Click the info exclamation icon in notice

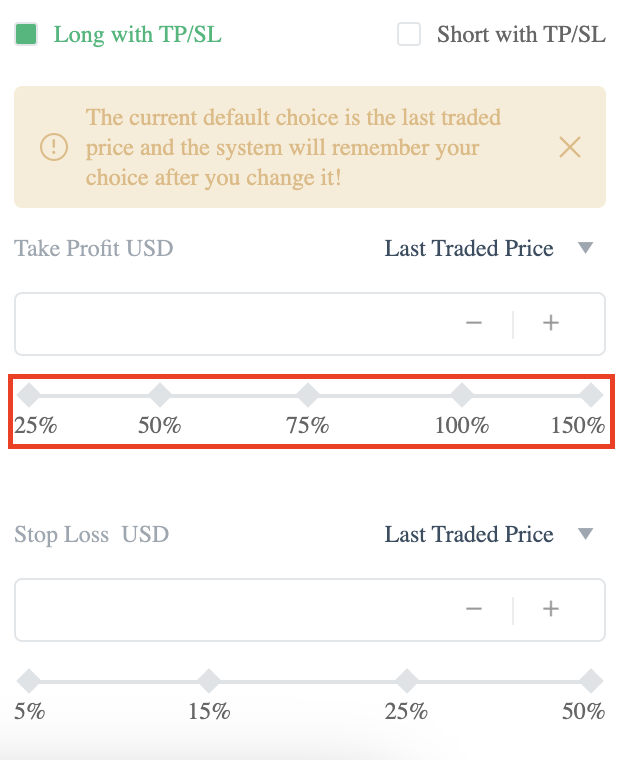pyautogui.click(x=54, y=147)
